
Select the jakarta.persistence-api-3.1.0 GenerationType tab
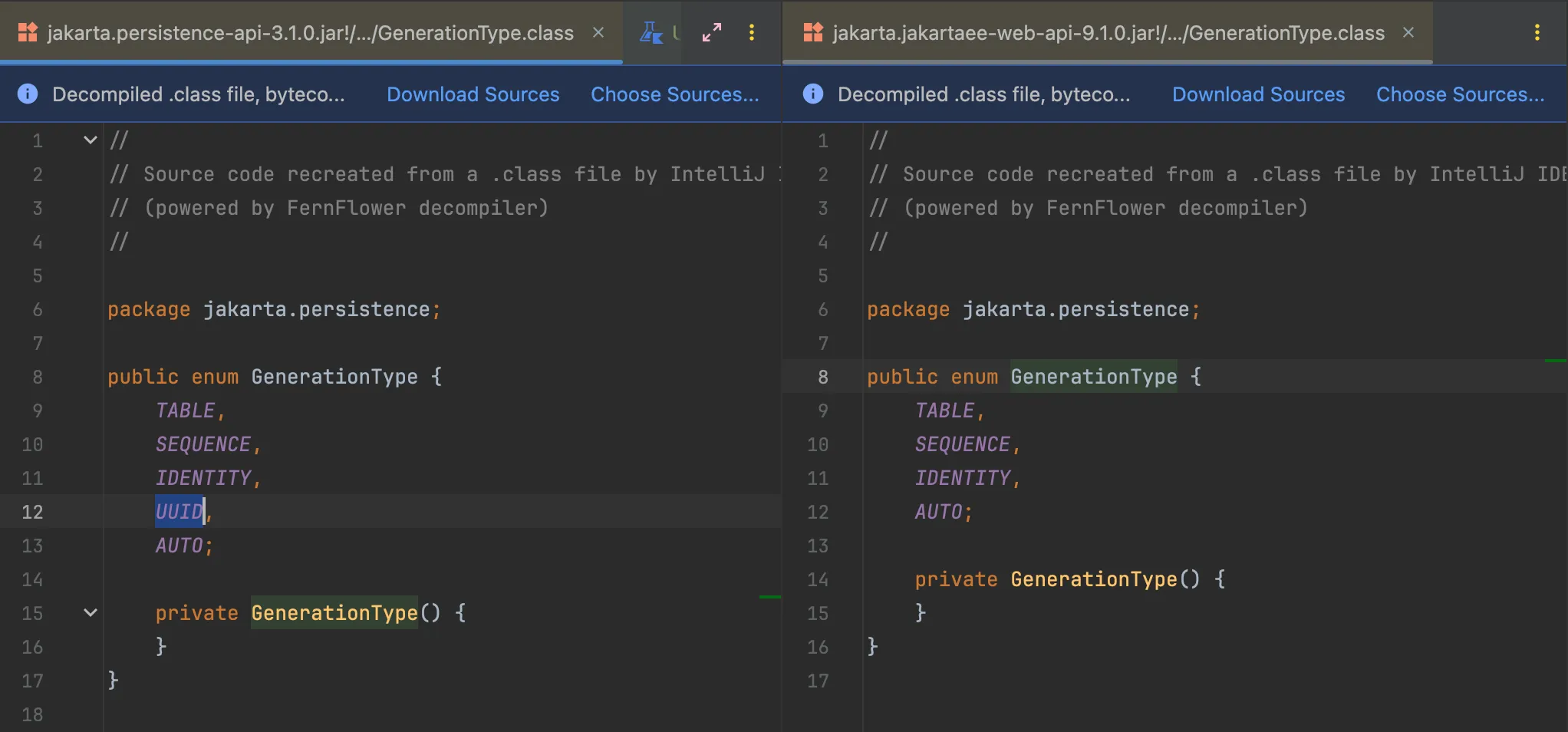(x=310, y=33)
